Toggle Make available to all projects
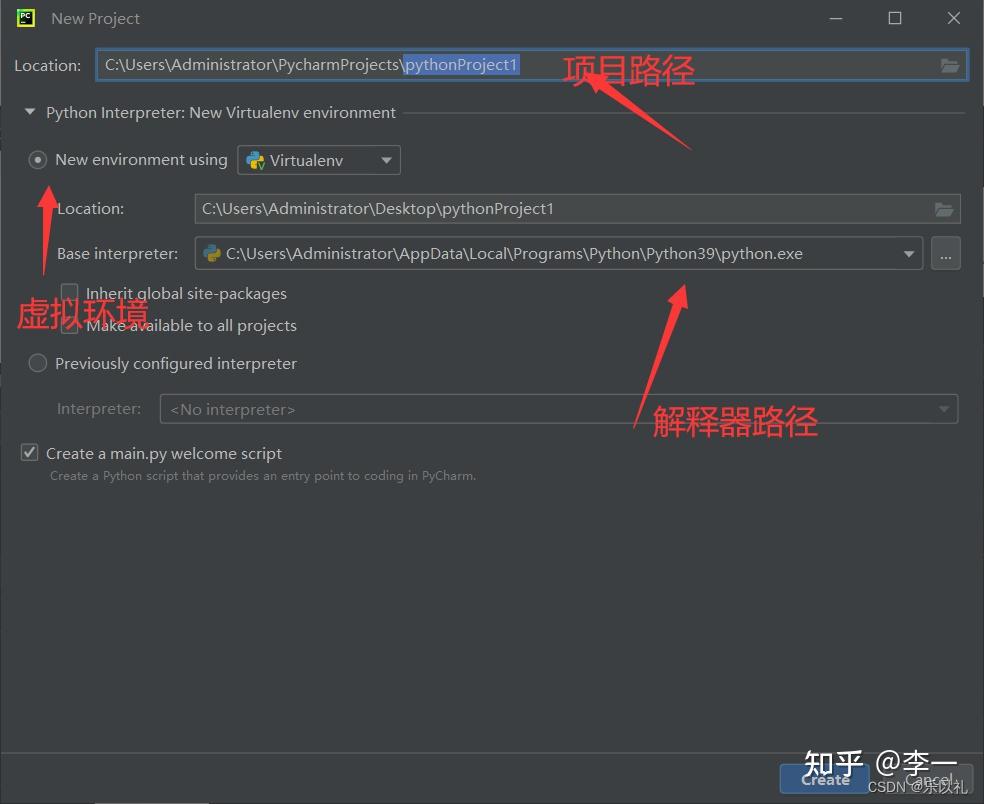 [x=69, y=325]
